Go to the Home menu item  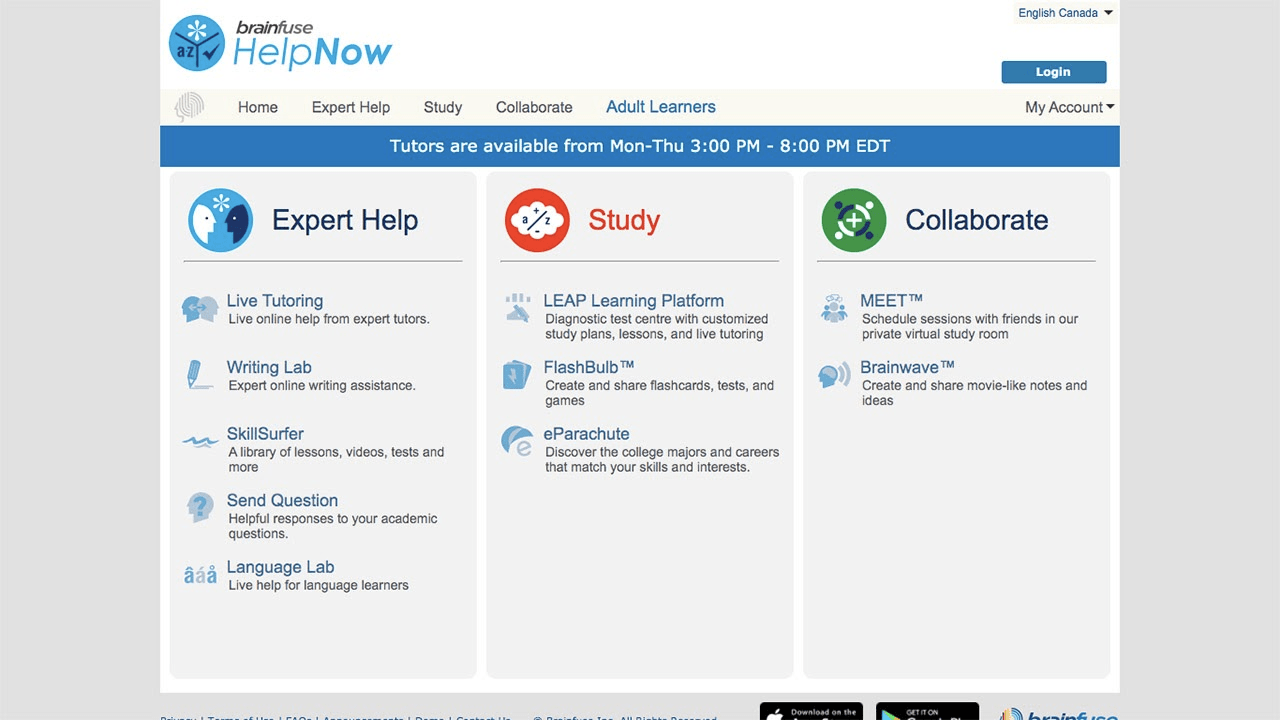[257, 107]
